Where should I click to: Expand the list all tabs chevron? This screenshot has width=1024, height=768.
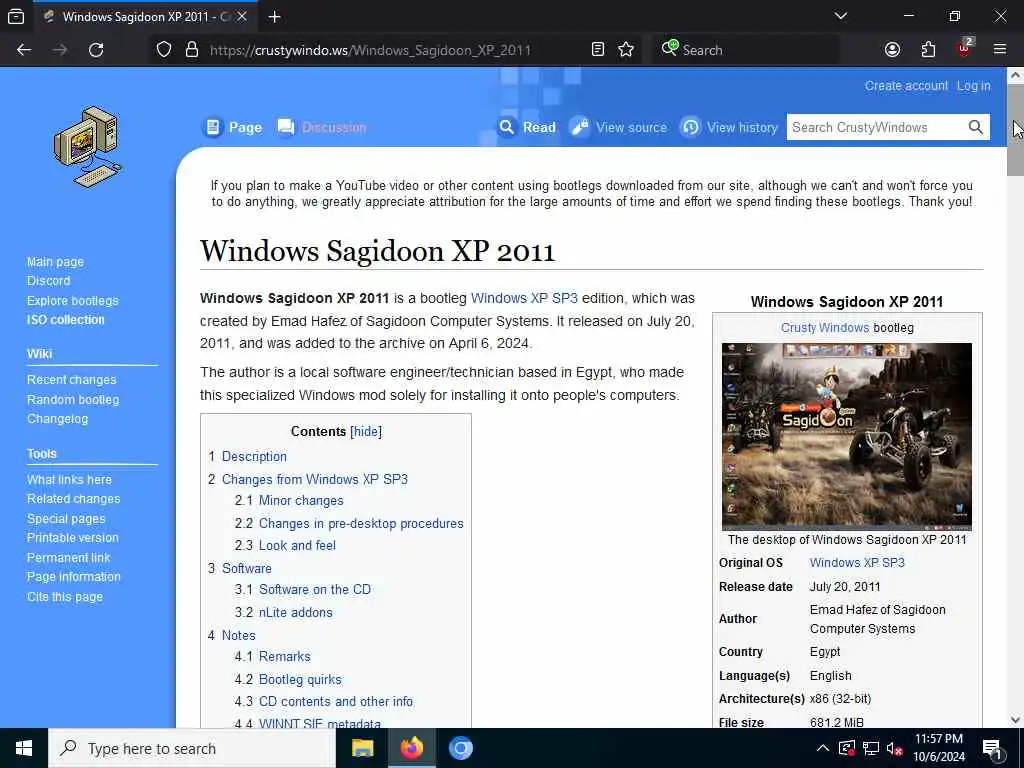(841, 16)
